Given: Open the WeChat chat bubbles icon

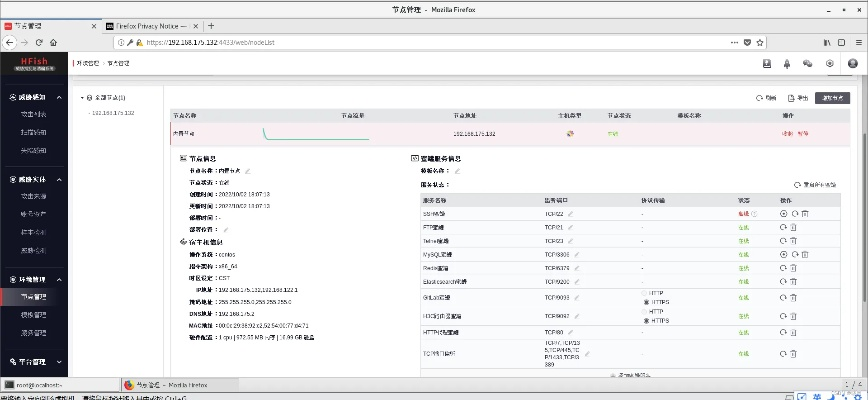Looking at the screenshot, I should (808, 64).
